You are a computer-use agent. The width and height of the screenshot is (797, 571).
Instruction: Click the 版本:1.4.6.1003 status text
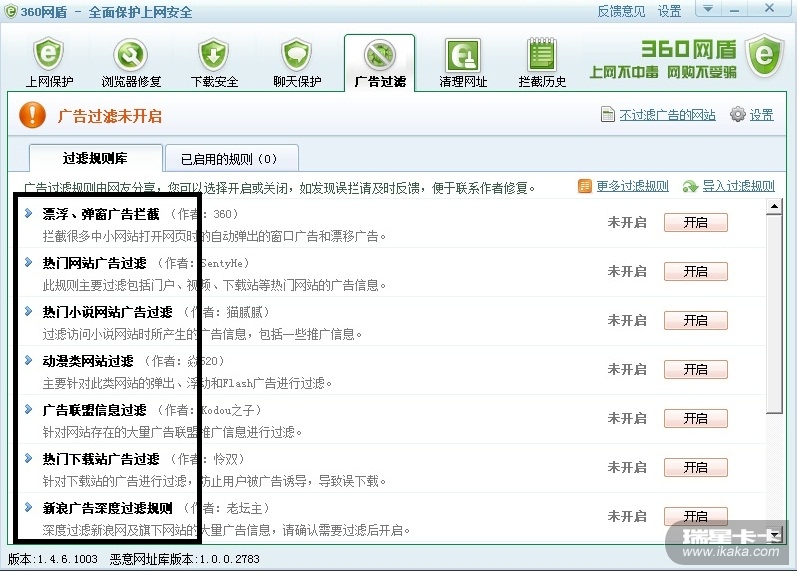(52, 559)
